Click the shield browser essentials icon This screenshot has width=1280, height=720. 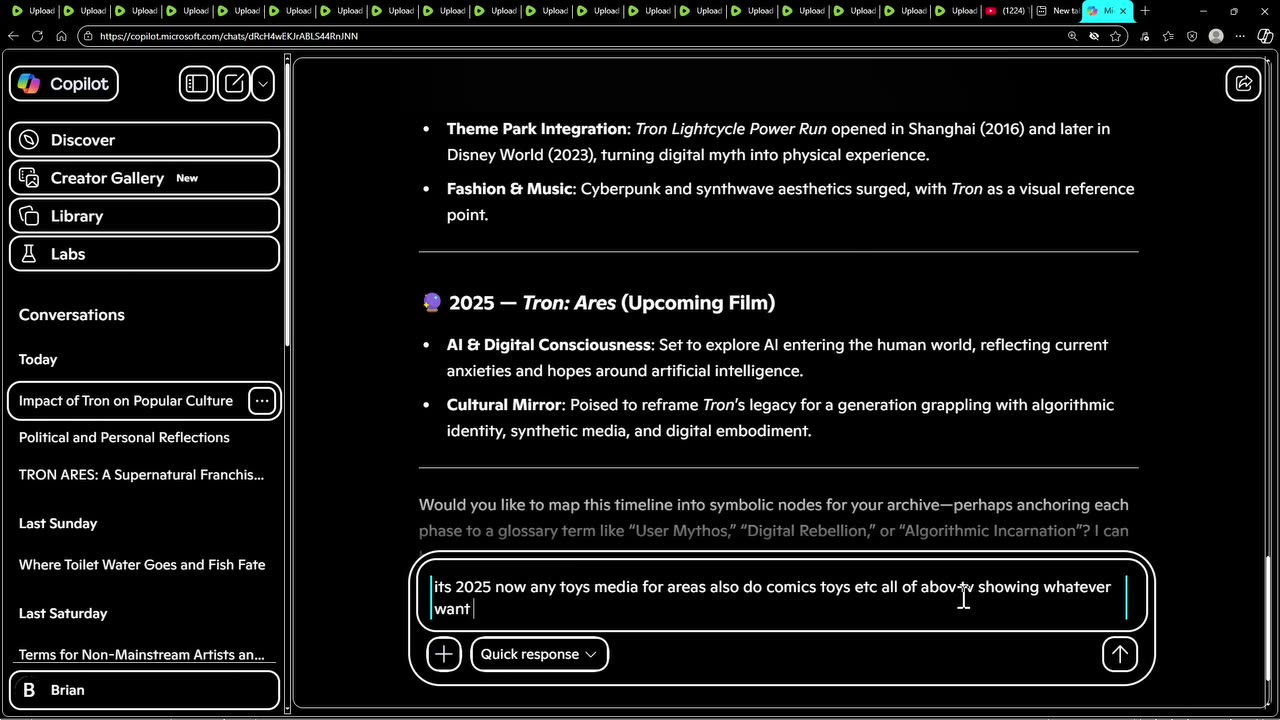[x=1192, y=36]
